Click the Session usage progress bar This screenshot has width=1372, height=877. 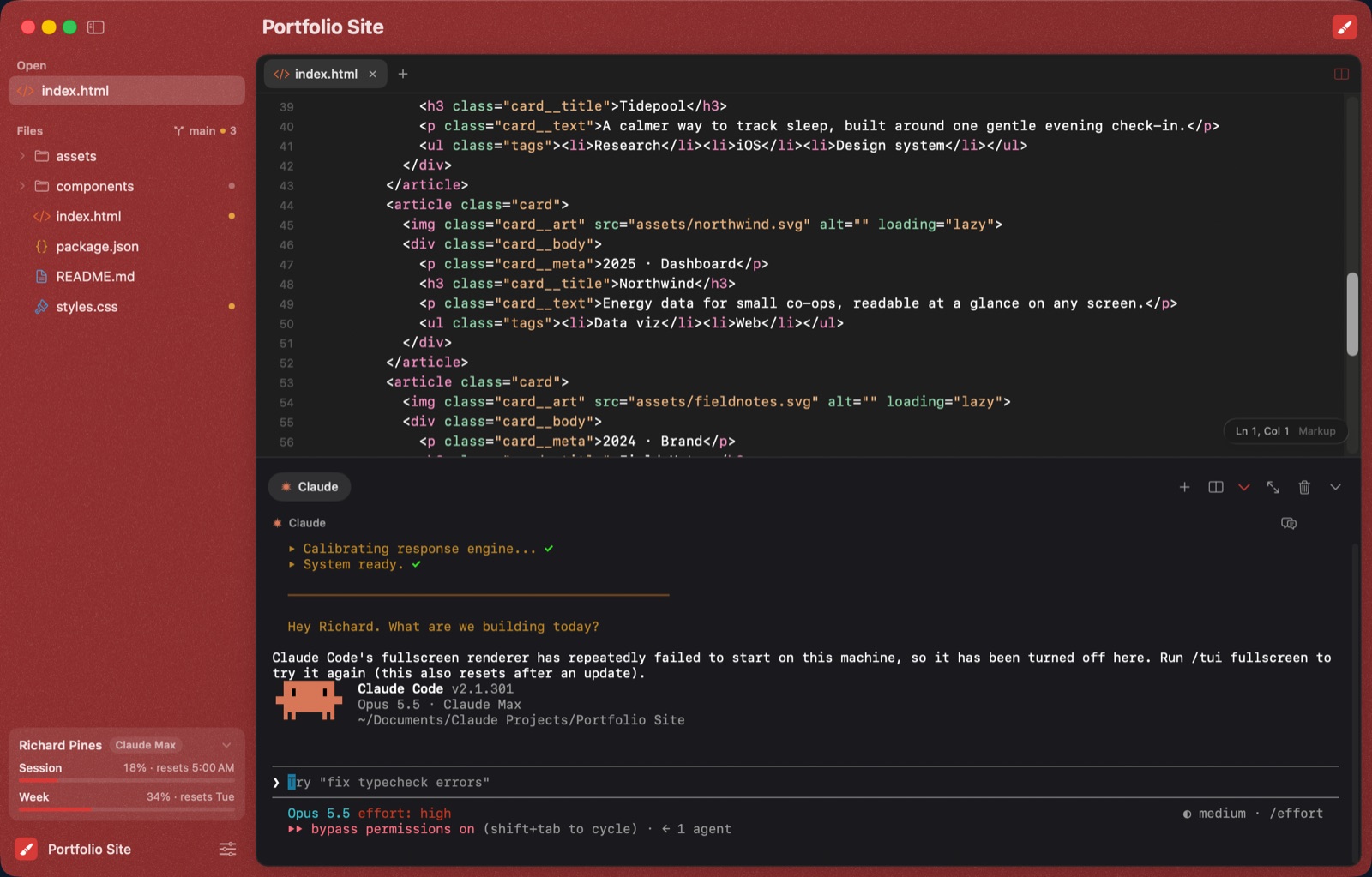tap(127, 780)
